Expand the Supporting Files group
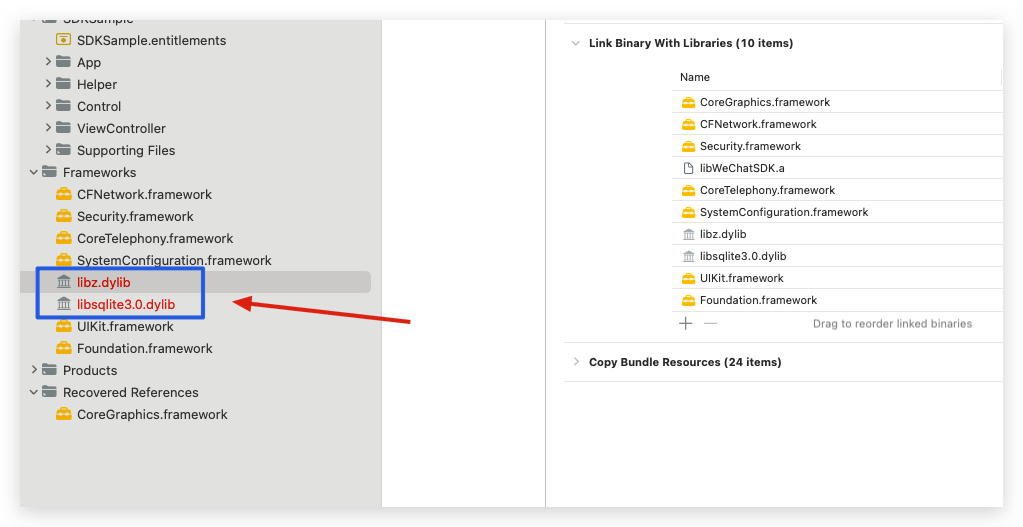This screenshot has width=1023, height=527. tap(48, 150)
